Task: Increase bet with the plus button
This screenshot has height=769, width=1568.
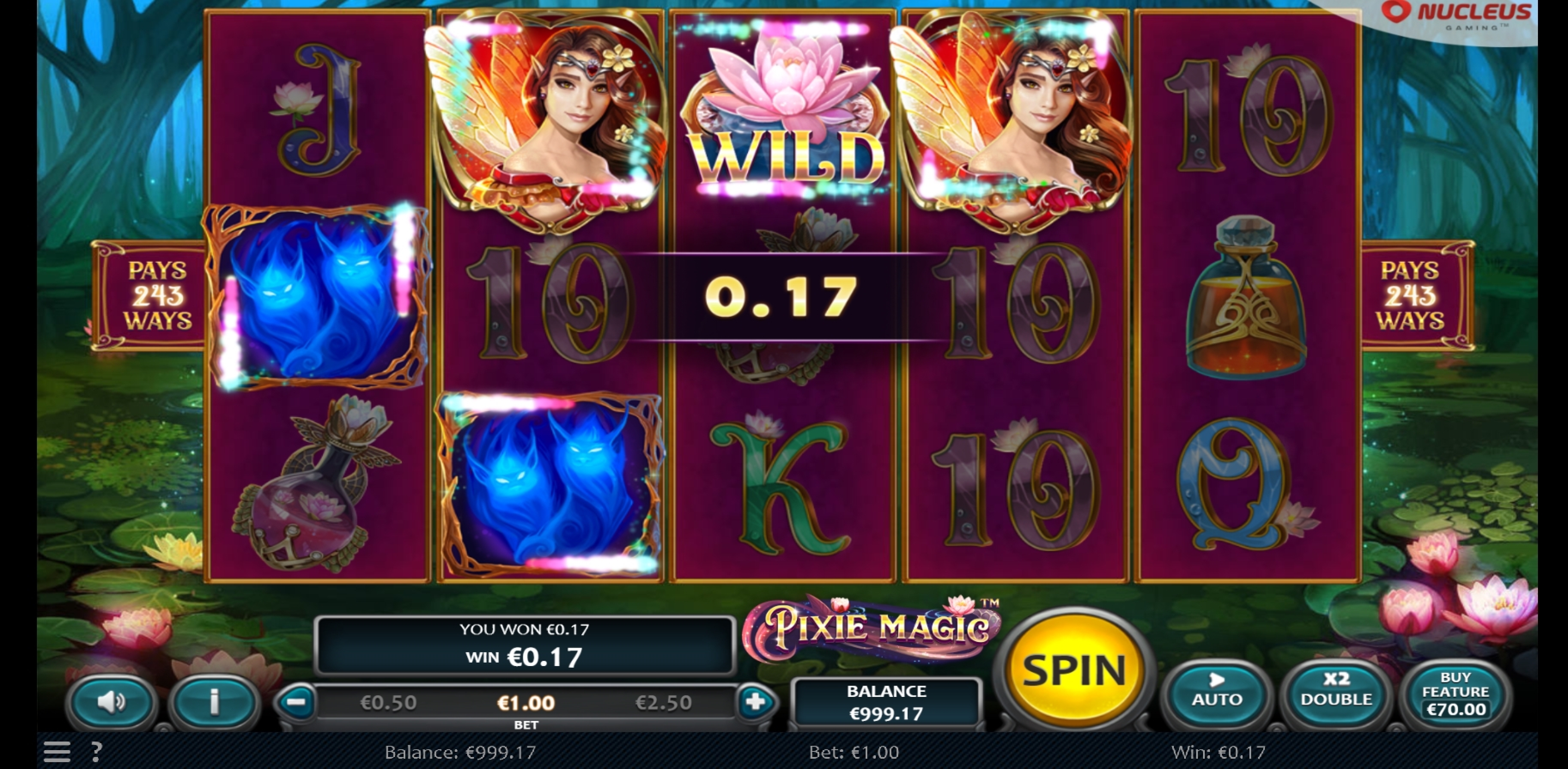Action: [755, 702]
